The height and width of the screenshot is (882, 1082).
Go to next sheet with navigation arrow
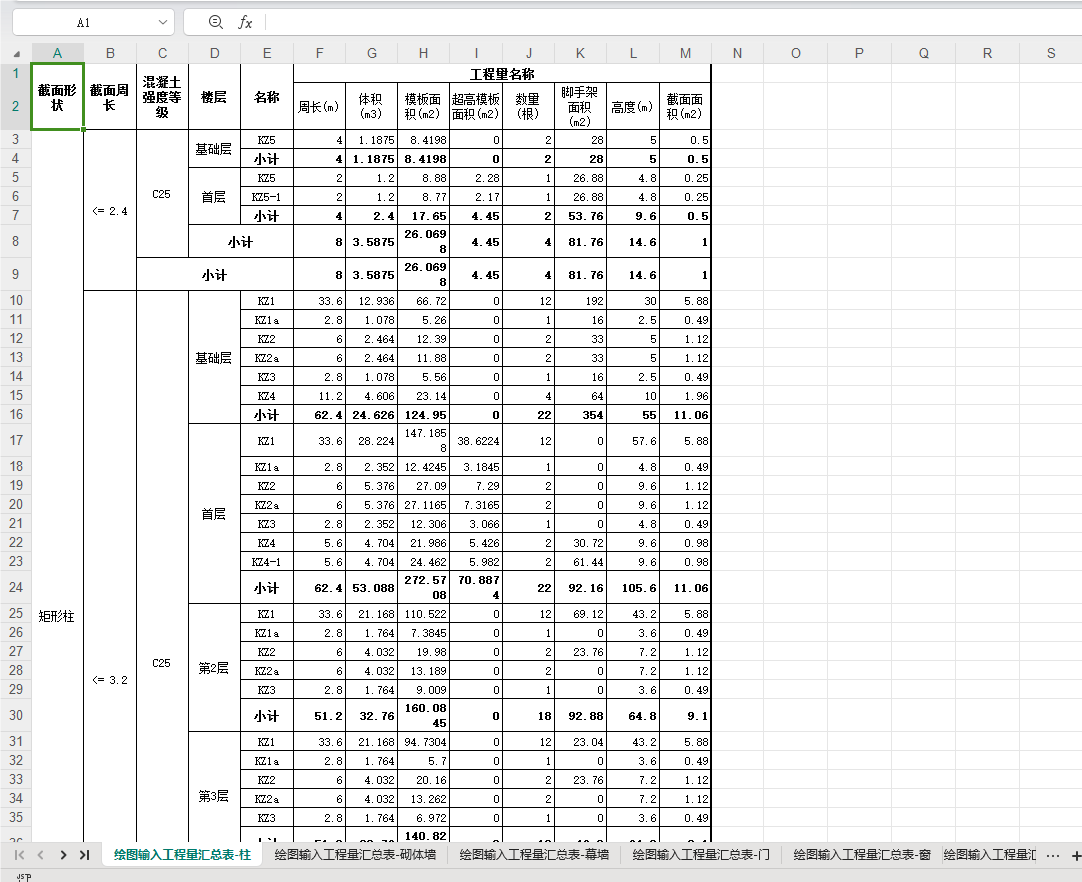pos(63,855)
